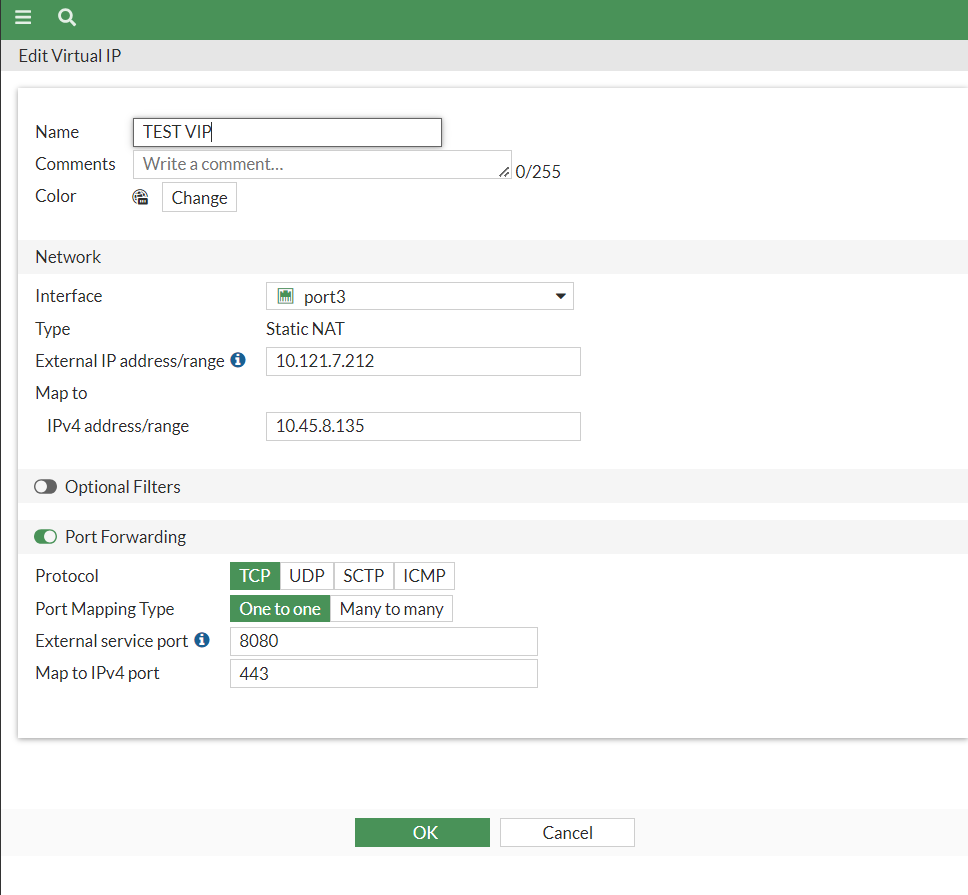968x895 pixels.
Task: Click the search magnifier icon
Action: [67, 17]
